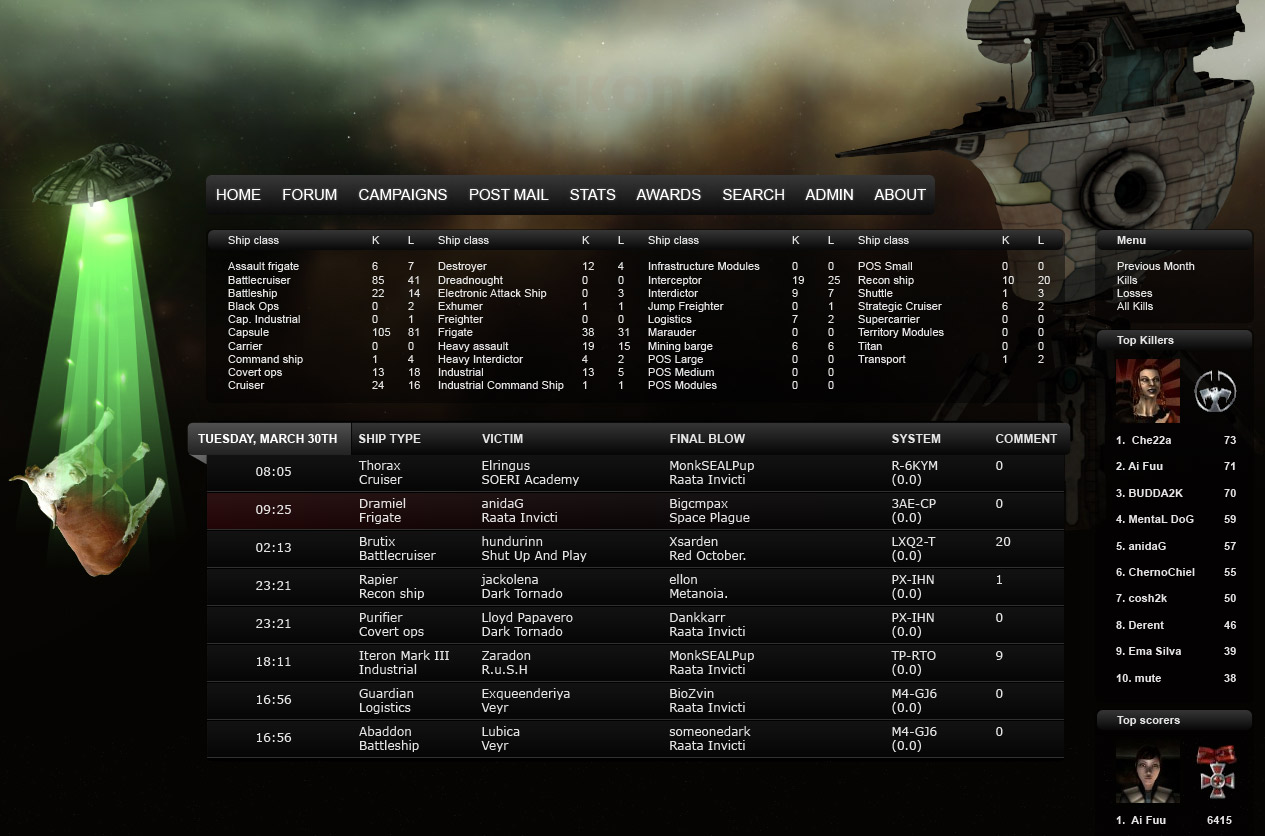Open the Abaddon Battleship kill row
This screenshot has width=1265, height=836.
[635, 738]
